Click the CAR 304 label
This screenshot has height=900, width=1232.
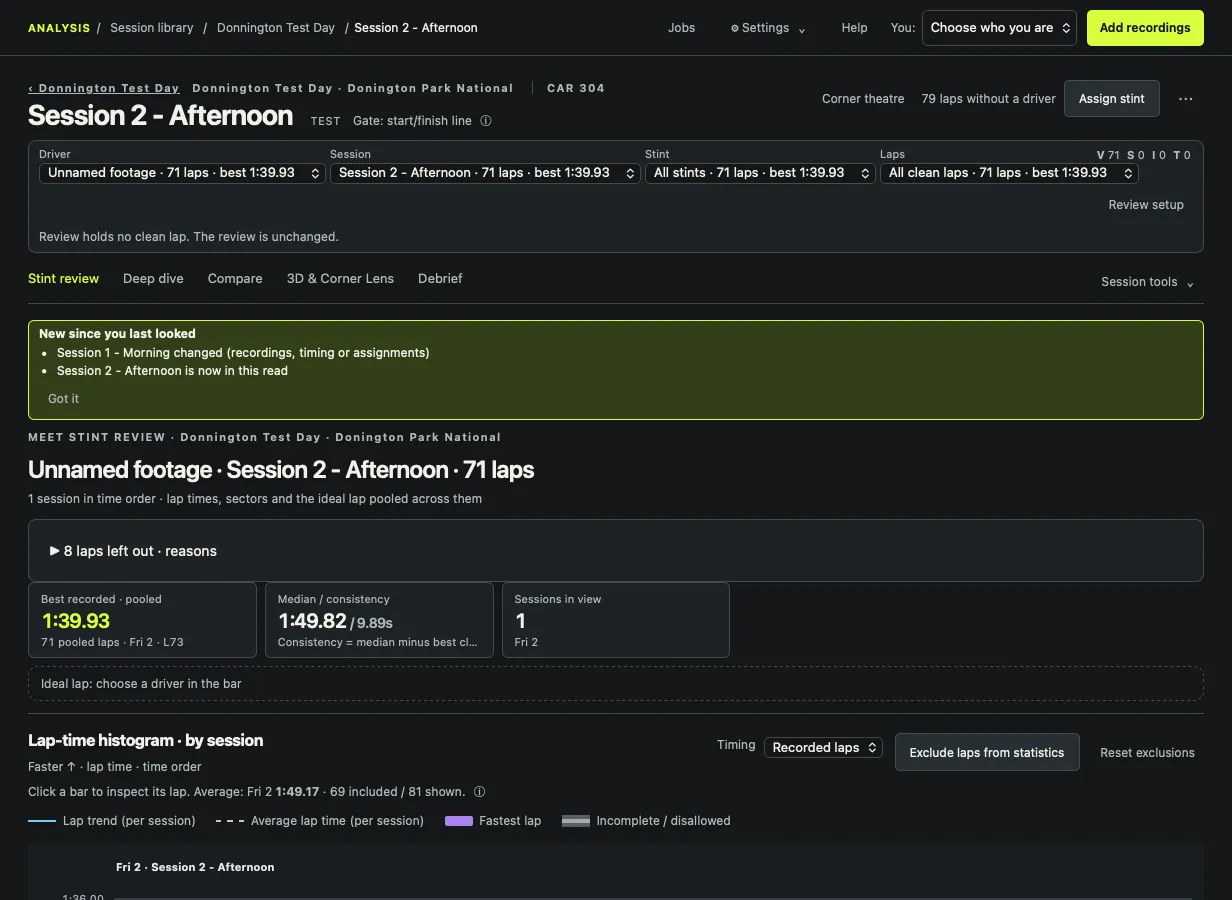(x=576, y=88)
